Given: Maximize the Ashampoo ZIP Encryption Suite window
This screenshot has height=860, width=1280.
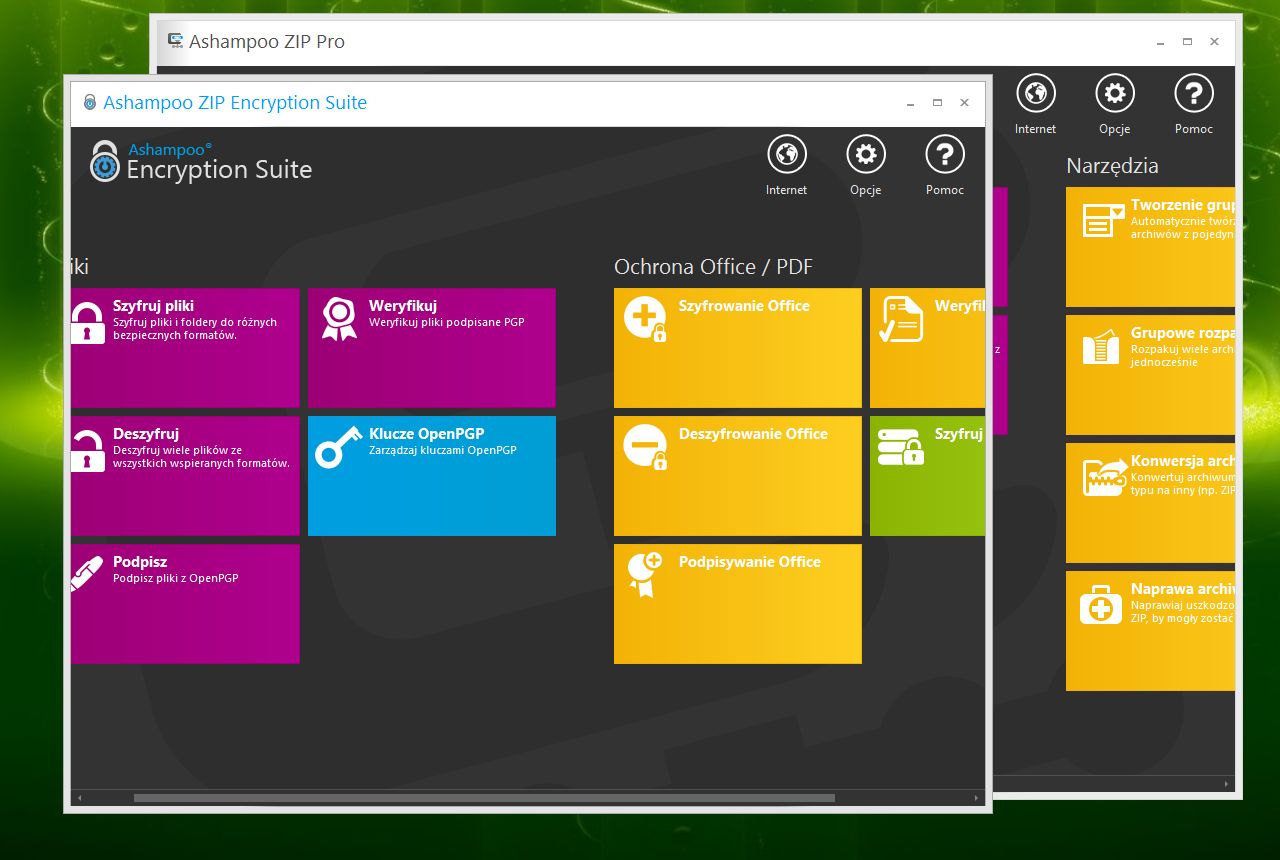Looking at the screenshot, I should click(x=937, y=103).
